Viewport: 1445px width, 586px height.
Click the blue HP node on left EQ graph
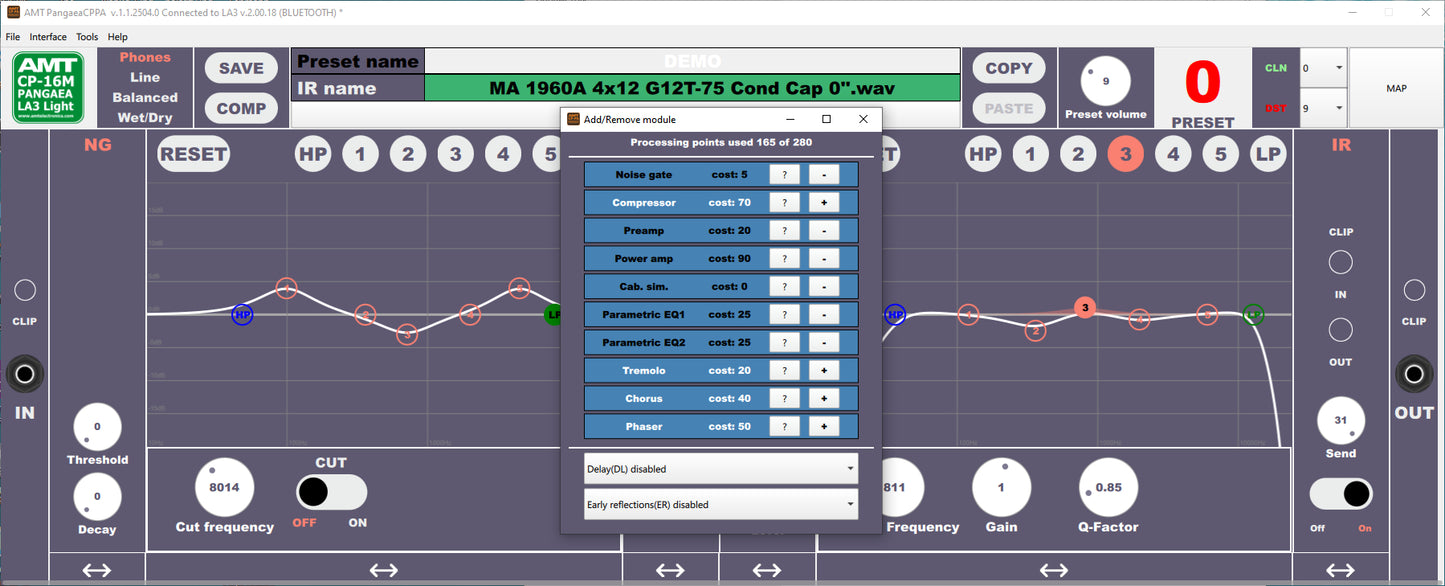(242, 315)
